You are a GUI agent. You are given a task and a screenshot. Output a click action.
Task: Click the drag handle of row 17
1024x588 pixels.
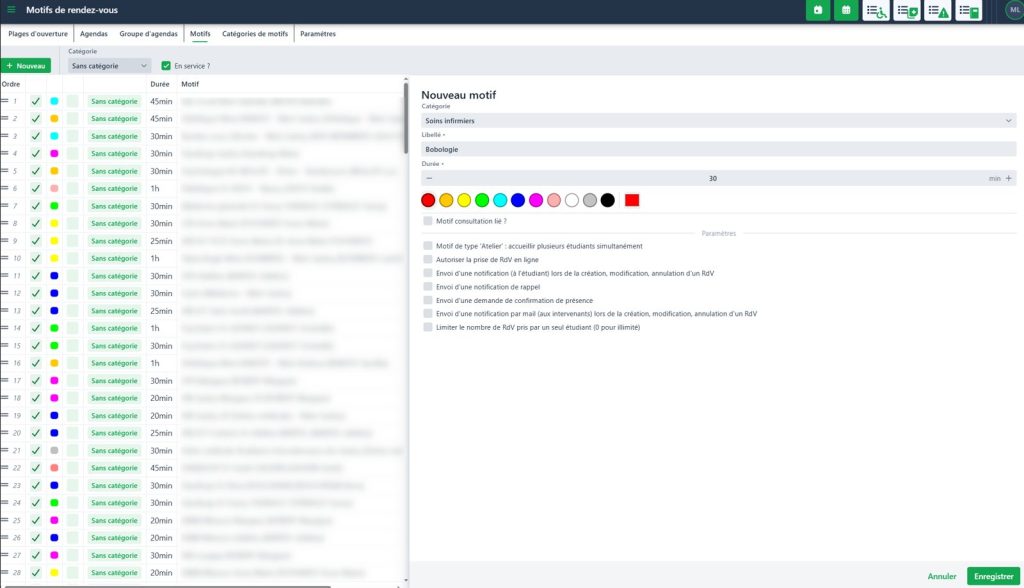(5, 380)
